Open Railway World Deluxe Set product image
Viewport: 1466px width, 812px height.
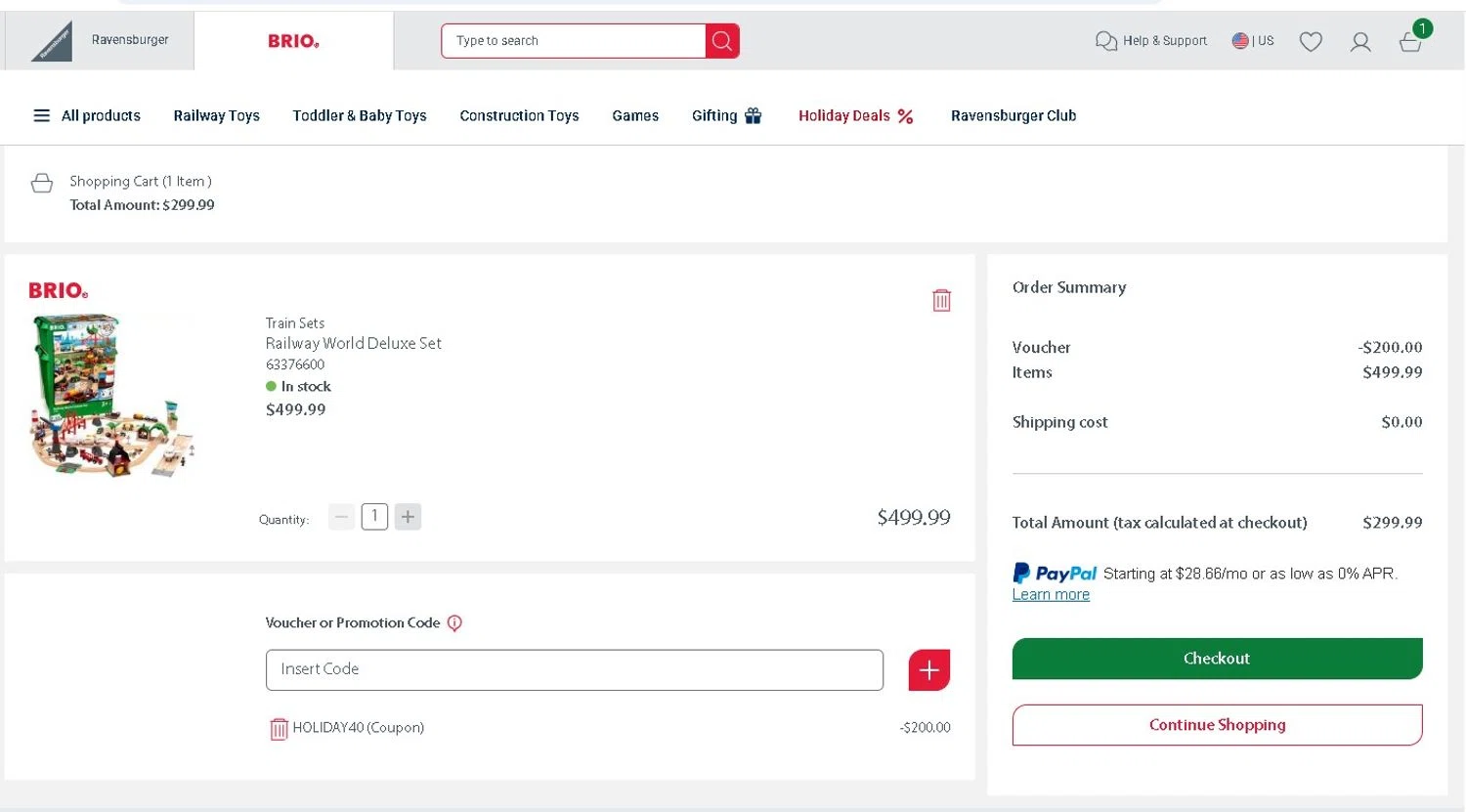click(111, 395)
